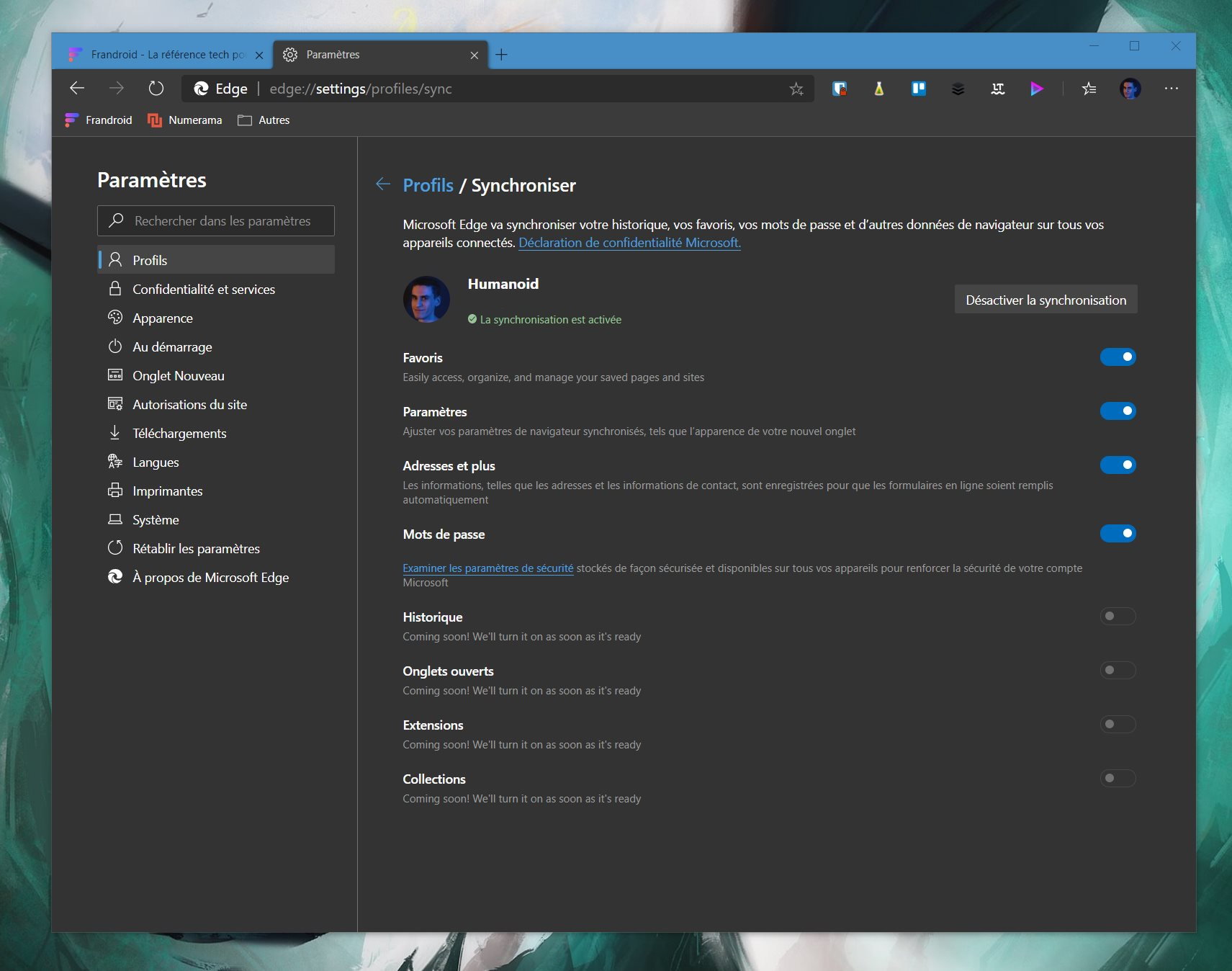Open Déclaration de confidentialité Microsoft link
The image size is (1232, 971).
click(629, 243)
